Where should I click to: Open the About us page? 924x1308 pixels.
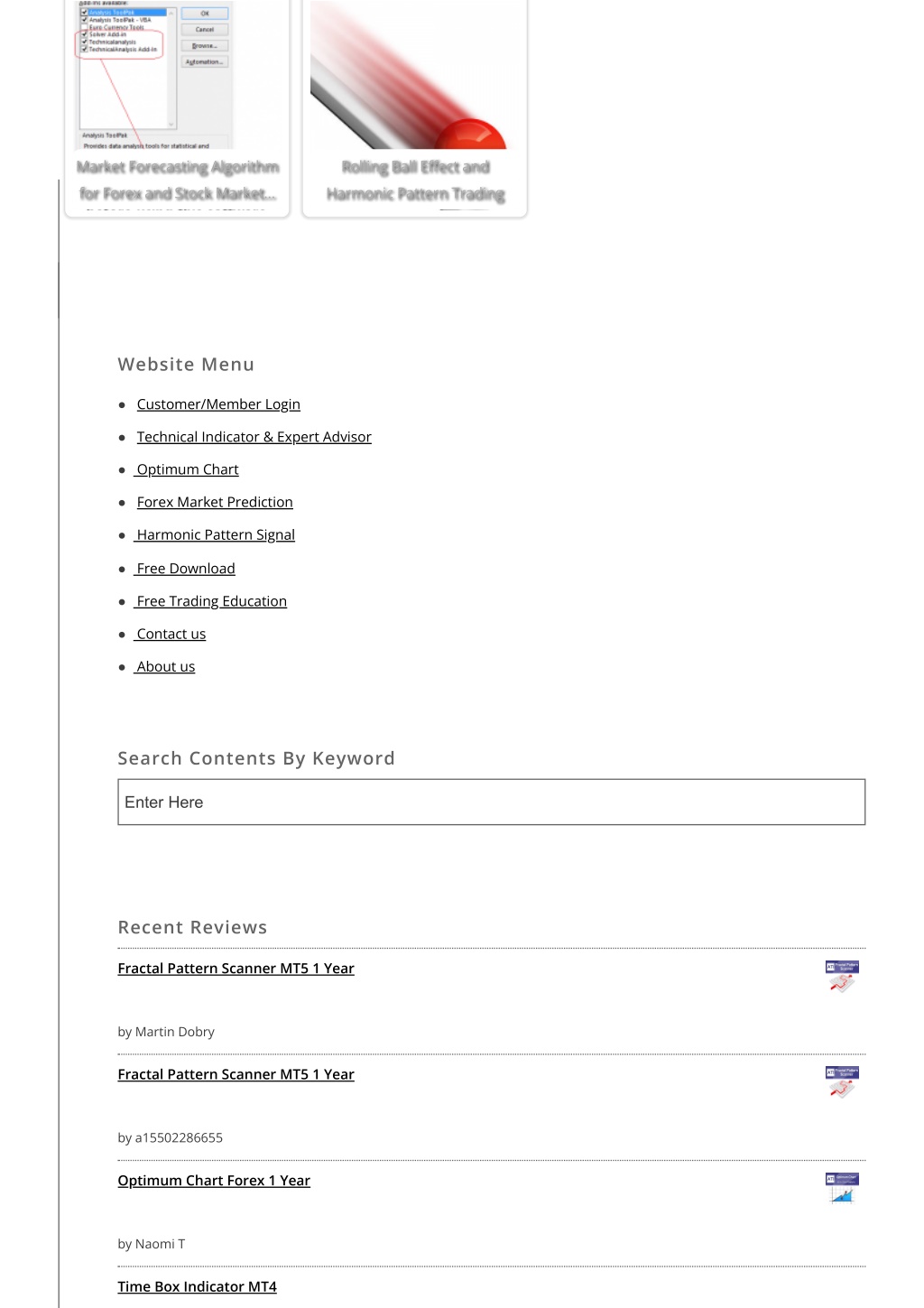click(165, 666)
